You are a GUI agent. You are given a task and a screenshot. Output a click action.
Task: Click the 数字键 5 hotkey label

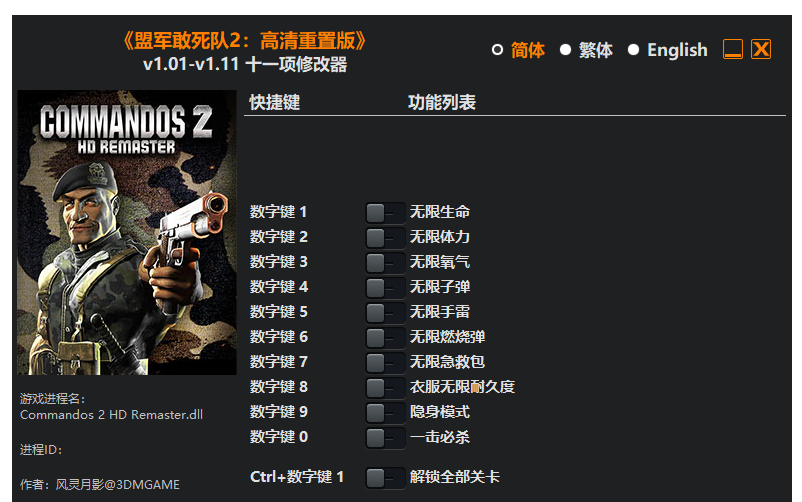278,312
